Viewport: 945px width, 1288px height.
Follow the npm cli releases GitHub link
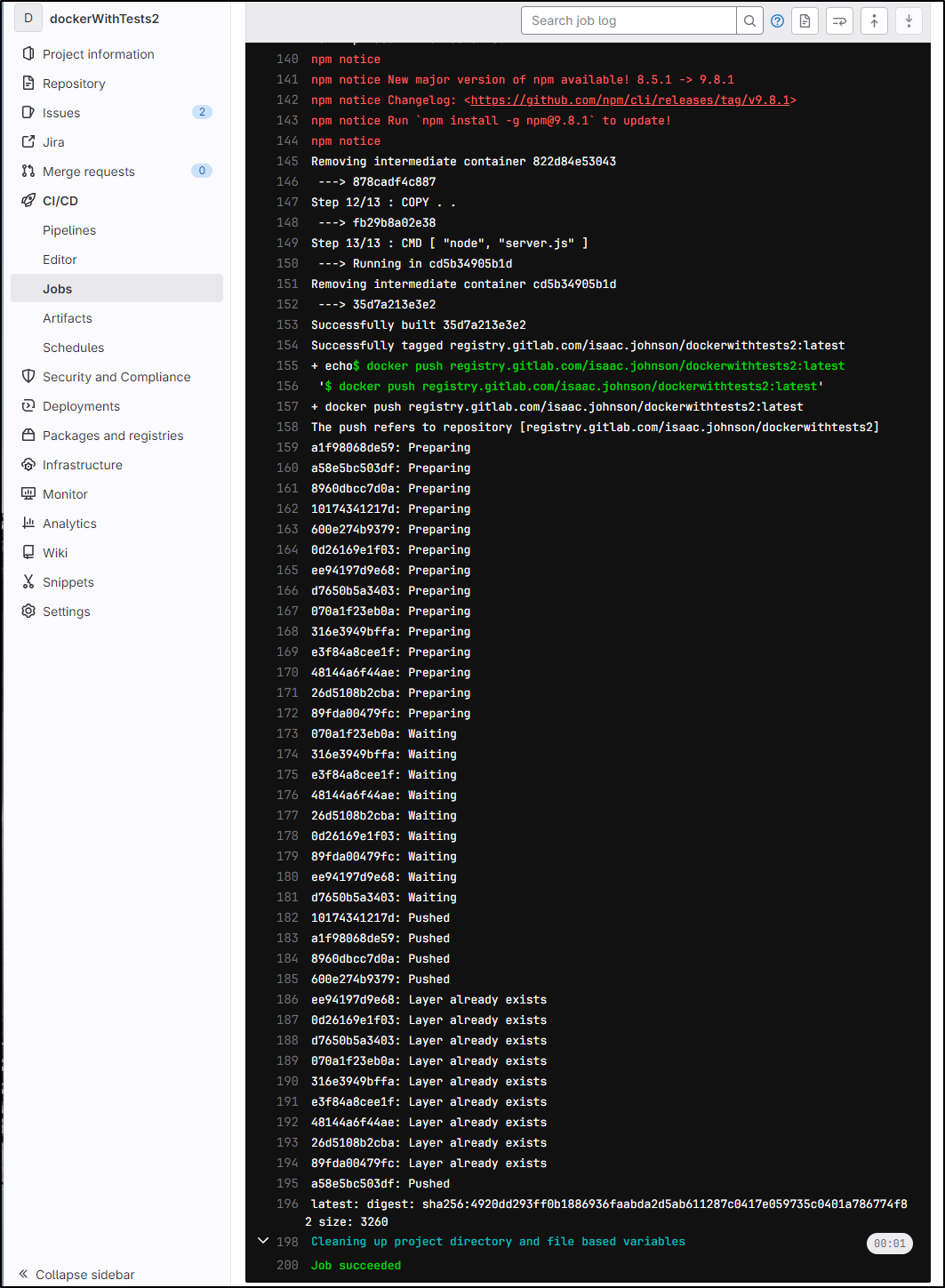[630, 100]
